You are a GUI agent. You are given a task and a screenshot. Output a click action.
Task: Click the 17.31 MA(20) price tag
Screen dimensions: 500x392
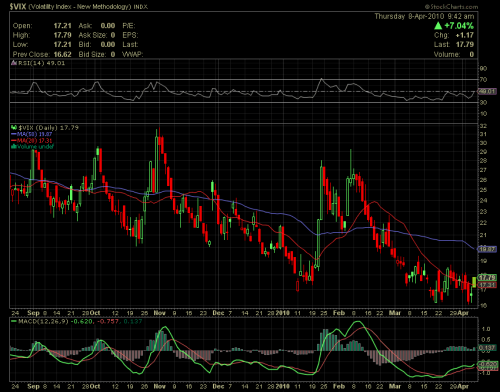click(x=487, y=285)
